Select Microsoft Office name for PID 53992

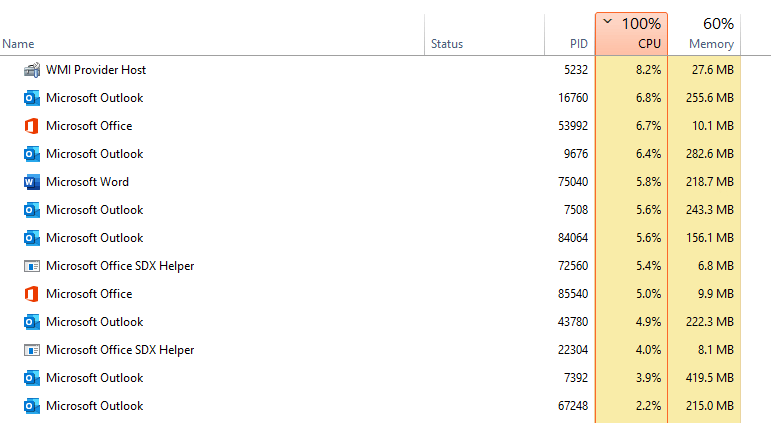click(89, 126)
